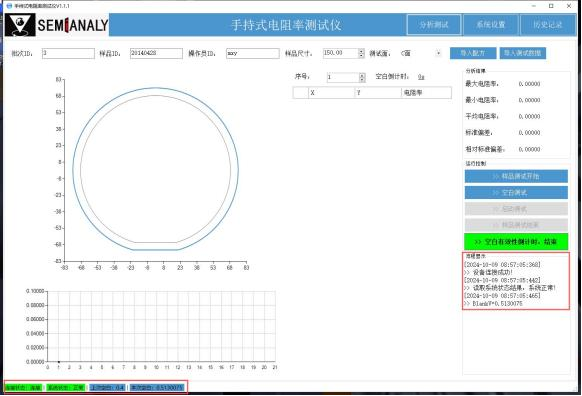The height and width of the screenshot is (396, 582).
Task: Click the 样品尺寸 value box 150.00
Action: pos(341,53)
